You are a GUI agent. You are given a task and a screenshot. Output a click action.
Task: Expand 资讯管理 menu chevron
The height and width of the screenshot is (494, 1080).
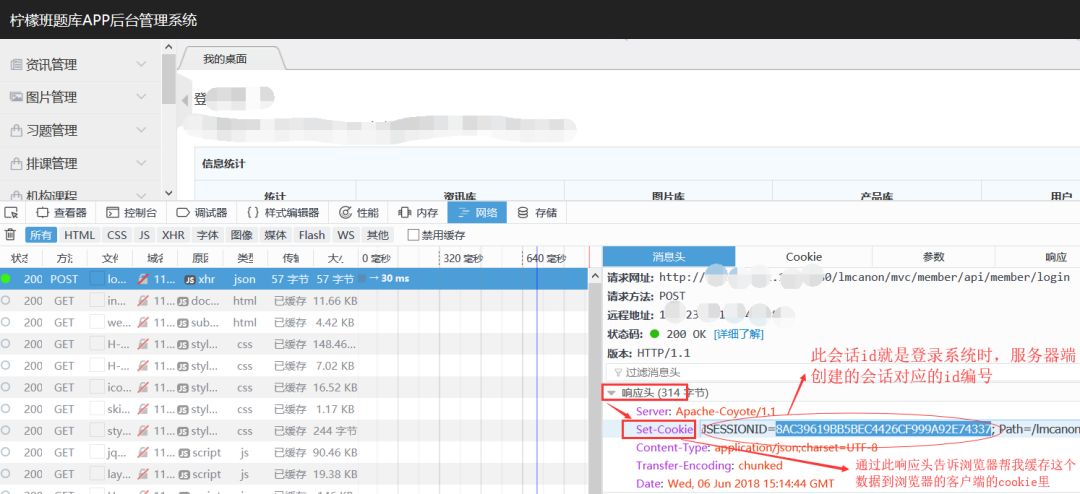[x=141, y=64]
